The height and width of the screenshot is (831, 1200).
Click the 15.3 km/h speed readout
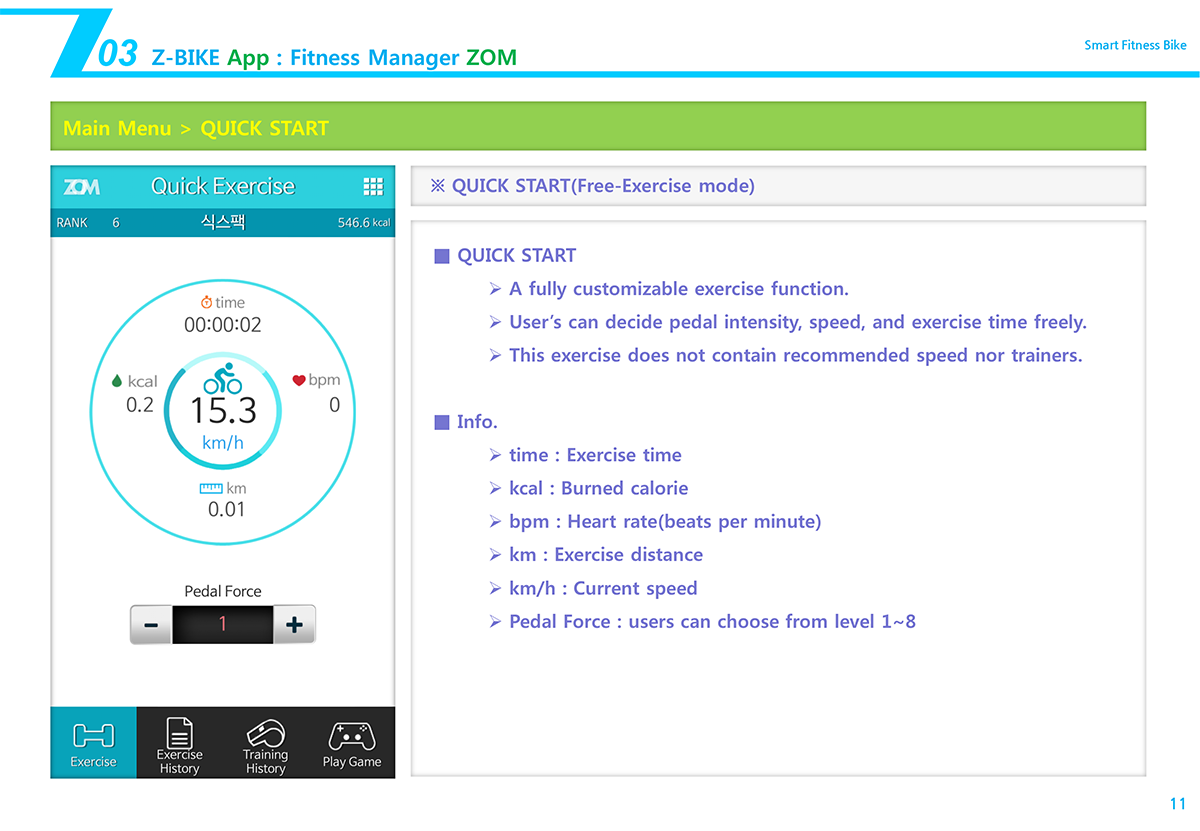tap(223, 411)
